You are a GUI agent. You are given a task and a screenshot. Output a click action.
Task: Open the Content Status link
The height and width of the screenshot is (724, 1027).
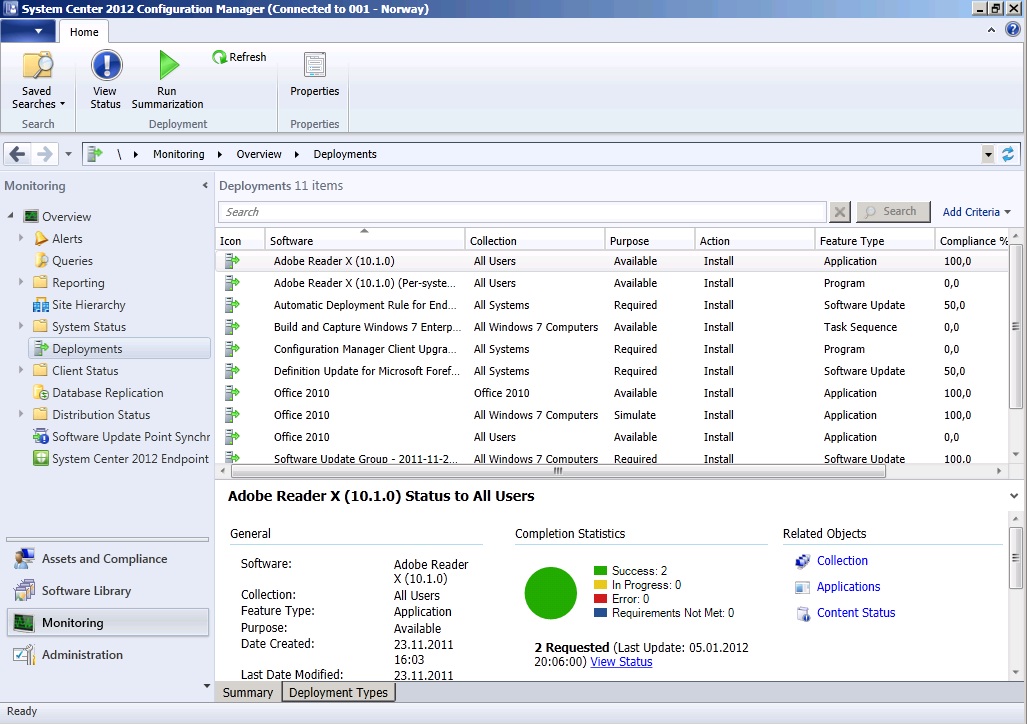[855, 613]
